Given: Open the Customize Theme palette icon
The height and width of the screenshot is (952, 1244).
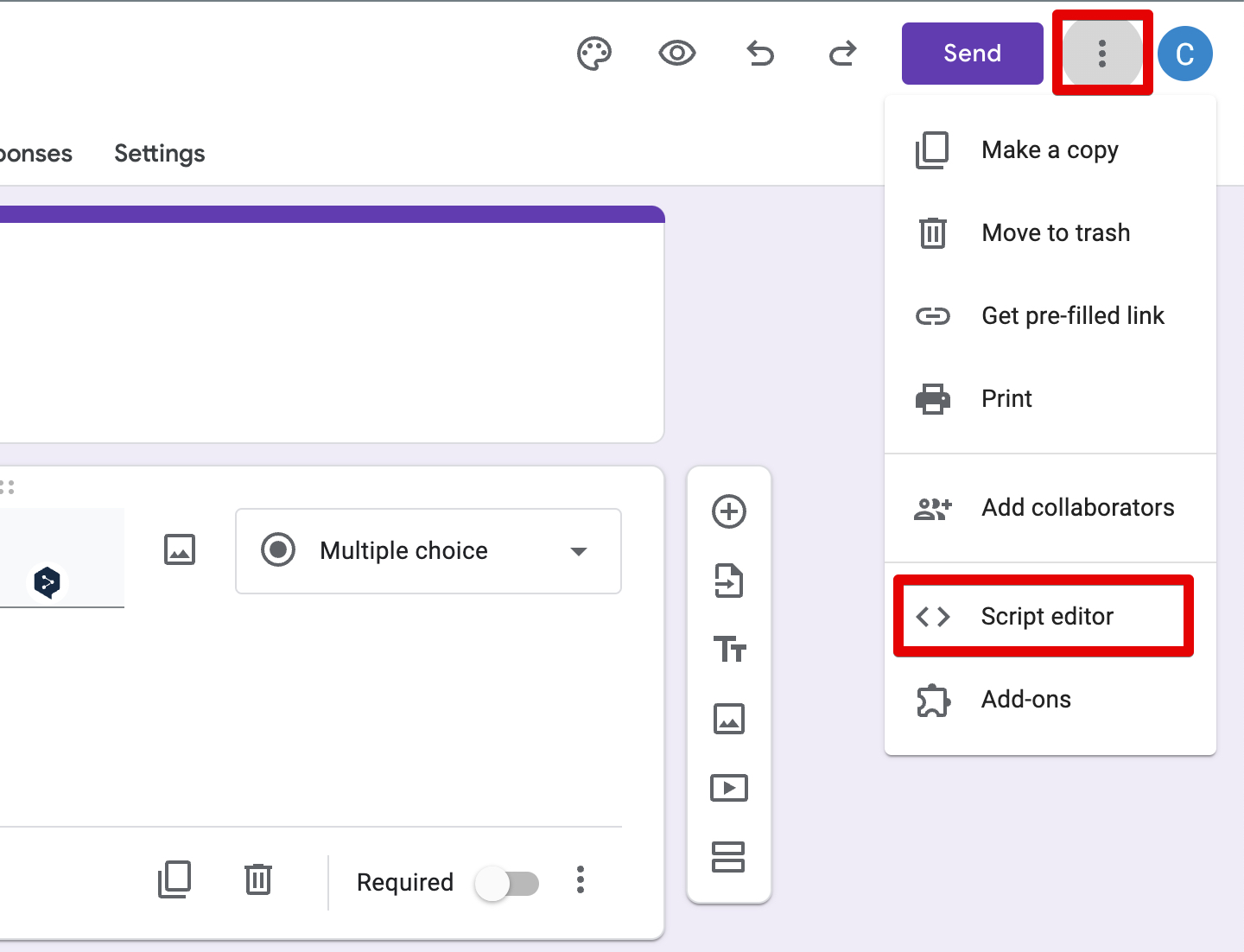Looking at the screenshot, I should [593, 53].
